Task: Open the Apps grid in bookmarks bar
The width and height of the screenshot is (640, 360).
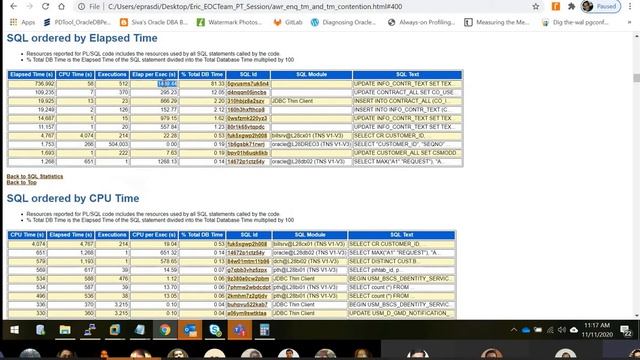Action: [22, 22]
